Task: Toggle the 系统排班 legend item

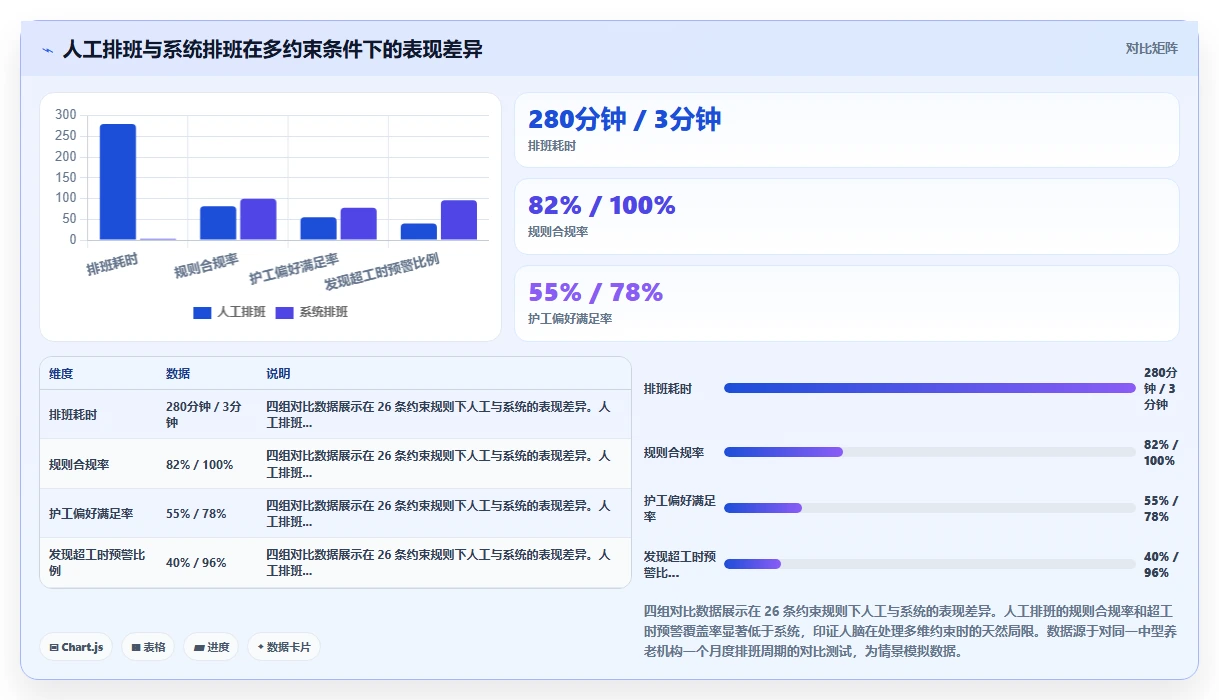Action: point(312,312)
